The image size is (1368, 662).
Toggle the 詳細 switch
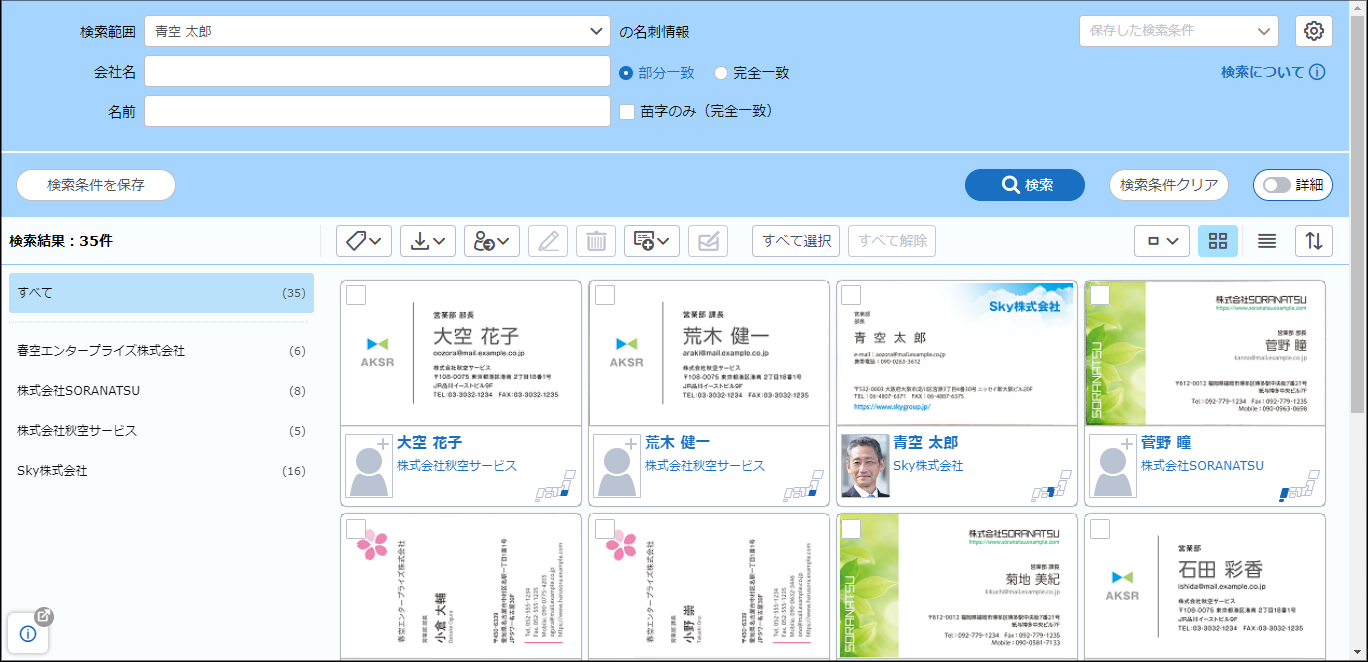point(1292,185)
